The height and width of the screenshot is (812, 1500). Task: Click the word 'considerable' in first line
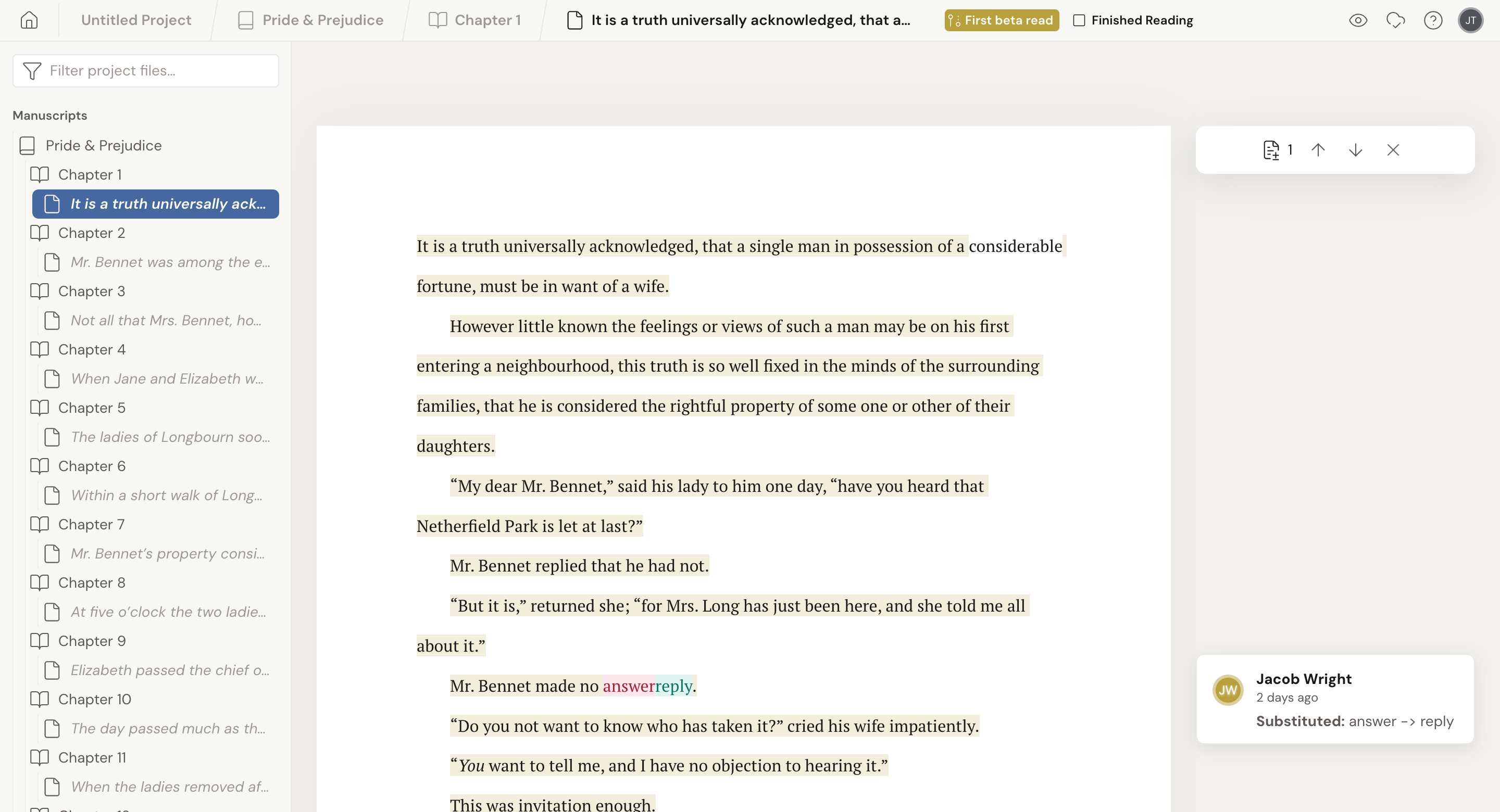[1015, 246]
